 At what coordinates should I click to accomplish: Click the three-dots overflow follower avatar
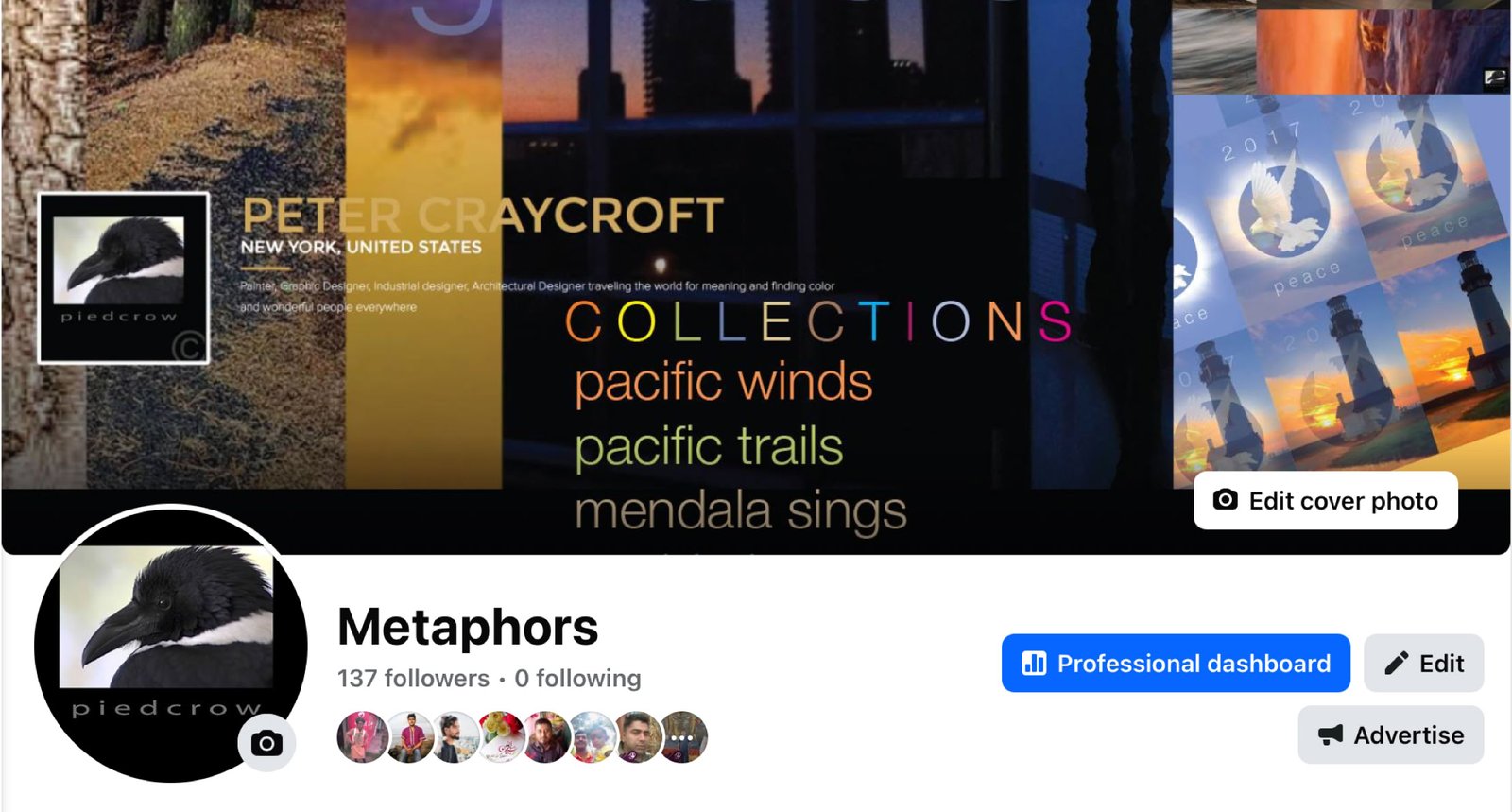682,737
